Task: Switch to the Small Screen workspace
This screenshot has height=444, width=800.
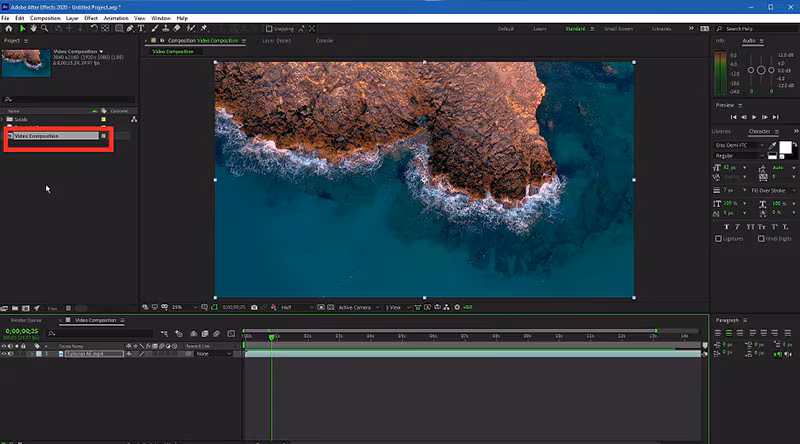Action: pos(617,29)
